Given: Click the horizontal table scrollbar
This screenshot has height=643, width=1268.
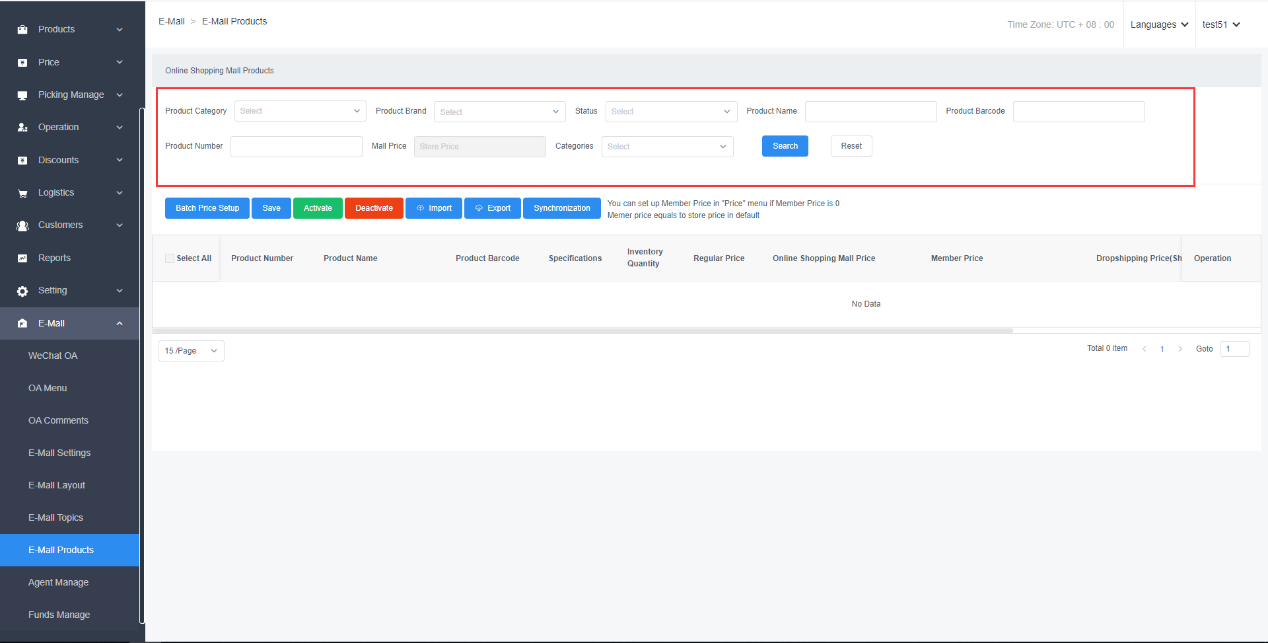Looking at the screenshot, I should pyautogui.click(x=582, y=330).
